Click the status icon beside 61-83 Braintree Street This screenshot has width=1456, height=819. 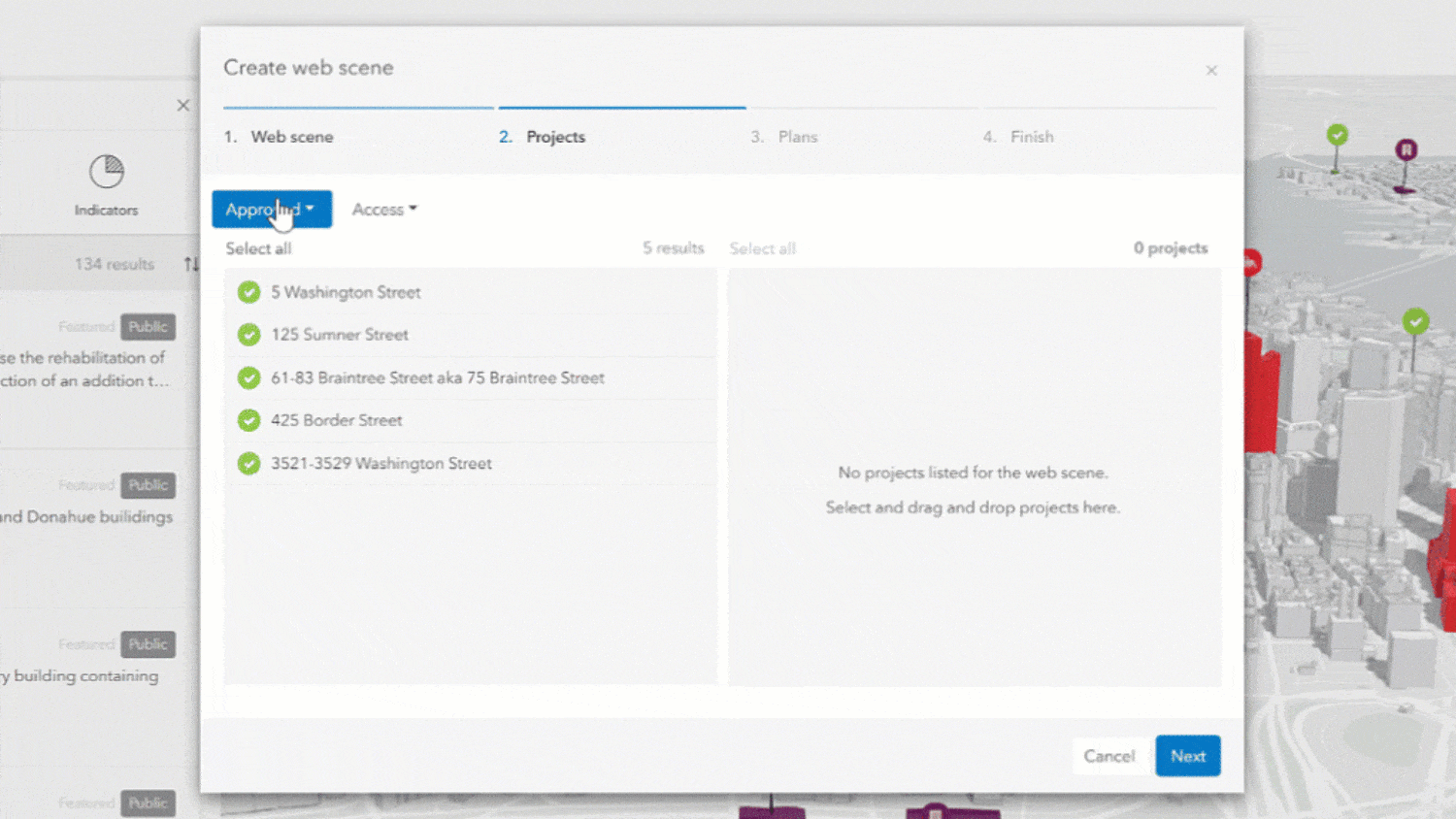tap(249, 377)
